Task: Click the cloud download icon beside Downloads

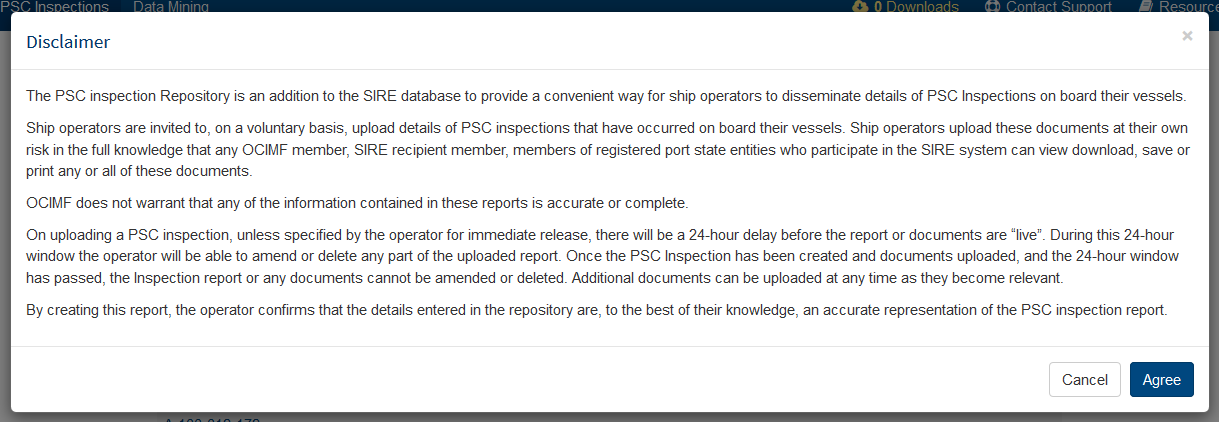Action: coord(860,6)
